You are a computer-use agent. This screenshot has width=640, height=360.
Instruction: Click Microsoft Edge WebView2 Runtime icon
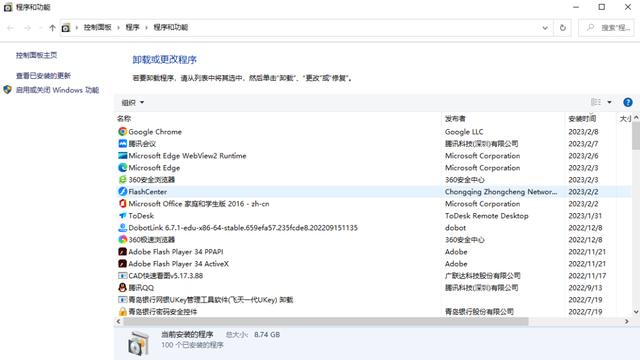[x=122, y=156]
